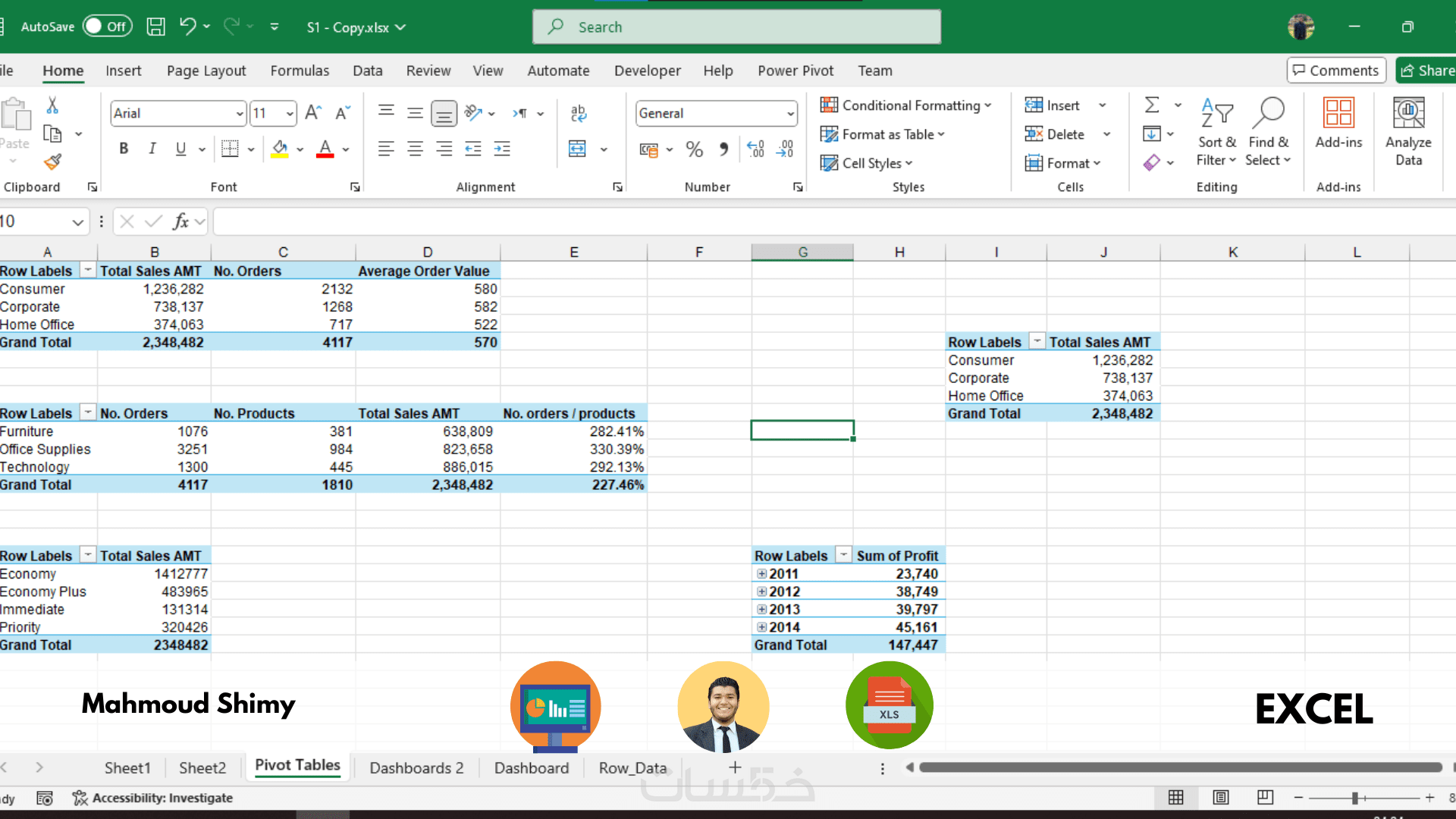Screen dimensions: 1456x819
Task: Apply Percent Style format
Action: (694, 149)
